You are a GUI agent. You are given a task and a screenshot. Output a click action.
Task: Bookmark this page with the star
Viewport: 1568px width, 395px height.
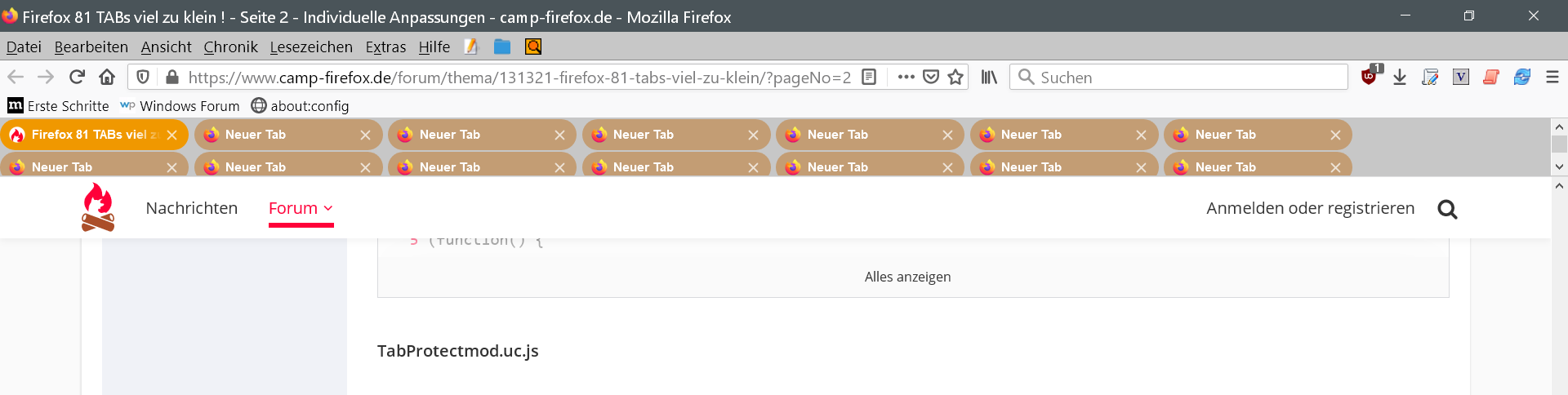[x=955, y=77]
